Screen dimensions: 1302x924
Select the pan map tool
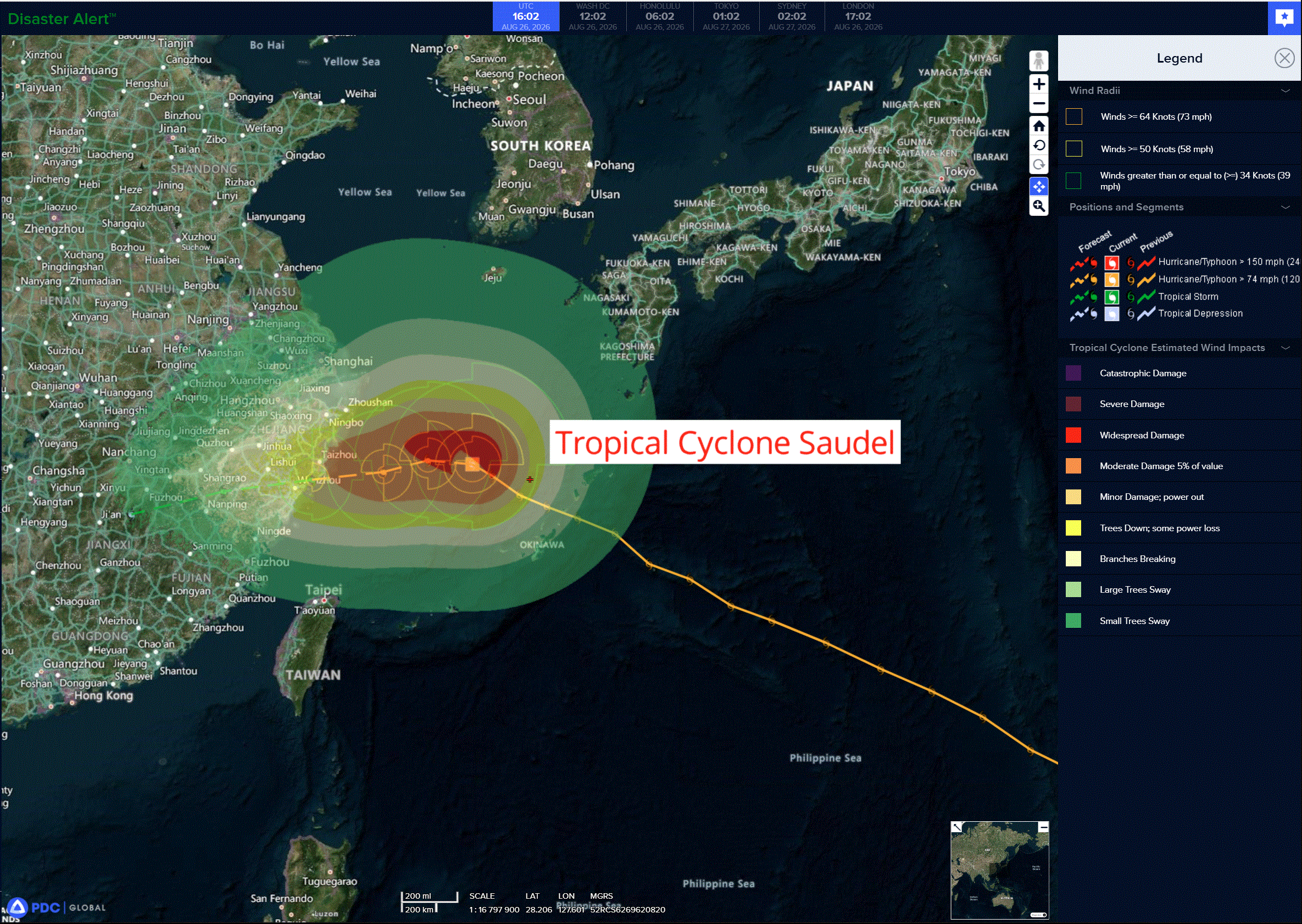click(x=1038, y=186)
